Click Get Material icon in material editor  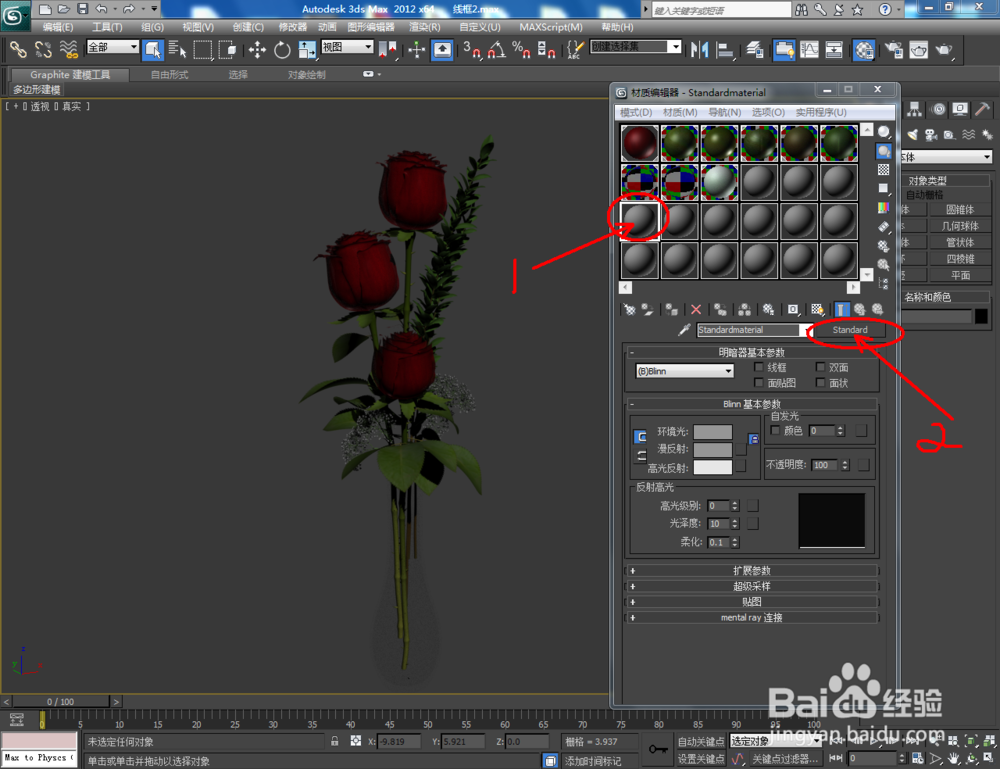(629, 310)
